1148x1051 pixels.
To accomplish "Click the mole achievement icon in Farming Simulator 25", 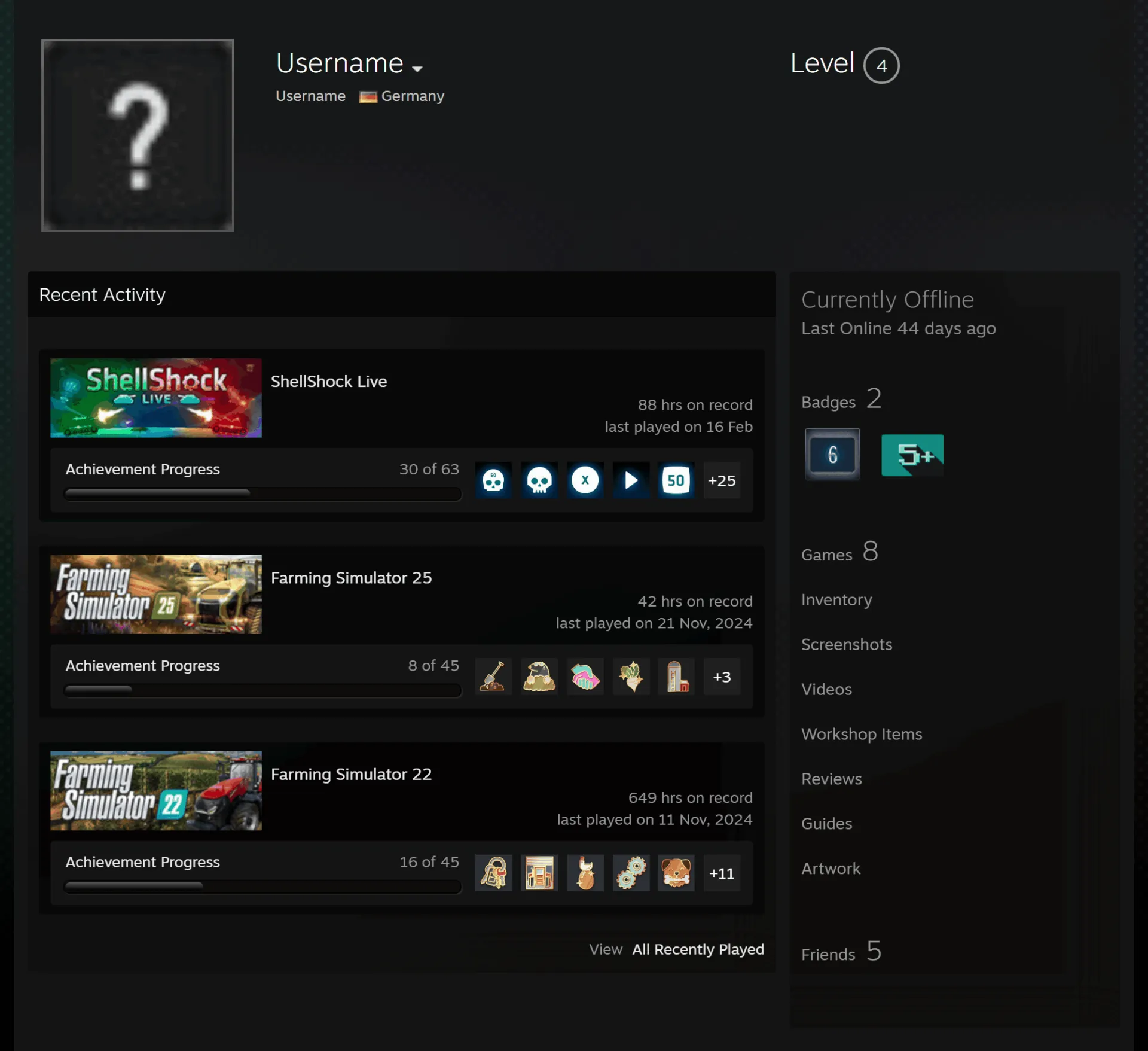I will 539,677.
